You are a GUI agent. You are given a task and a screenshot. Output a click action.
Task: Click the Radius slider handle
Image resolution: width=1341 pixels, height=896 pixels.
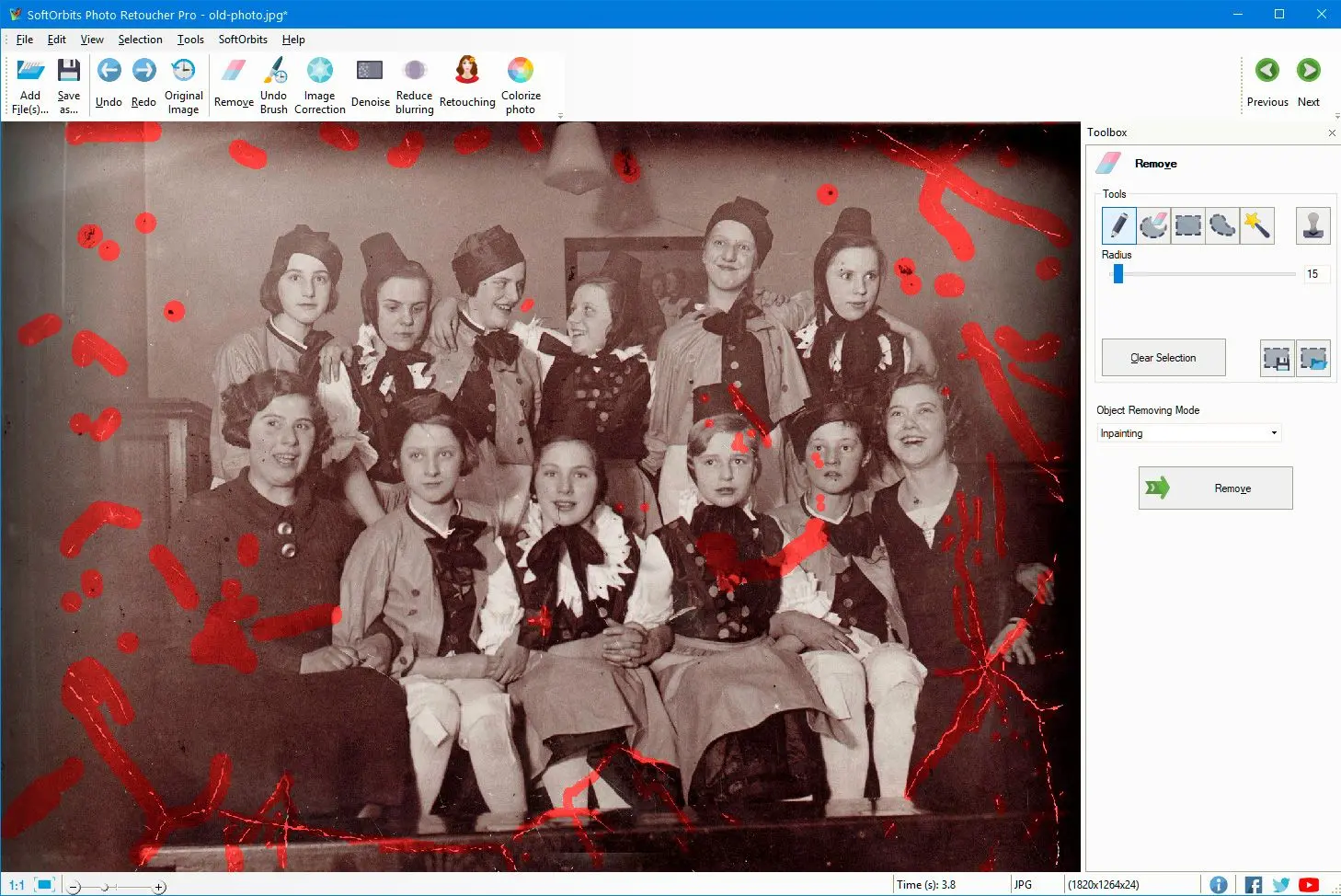click(x=1118, y=274)
